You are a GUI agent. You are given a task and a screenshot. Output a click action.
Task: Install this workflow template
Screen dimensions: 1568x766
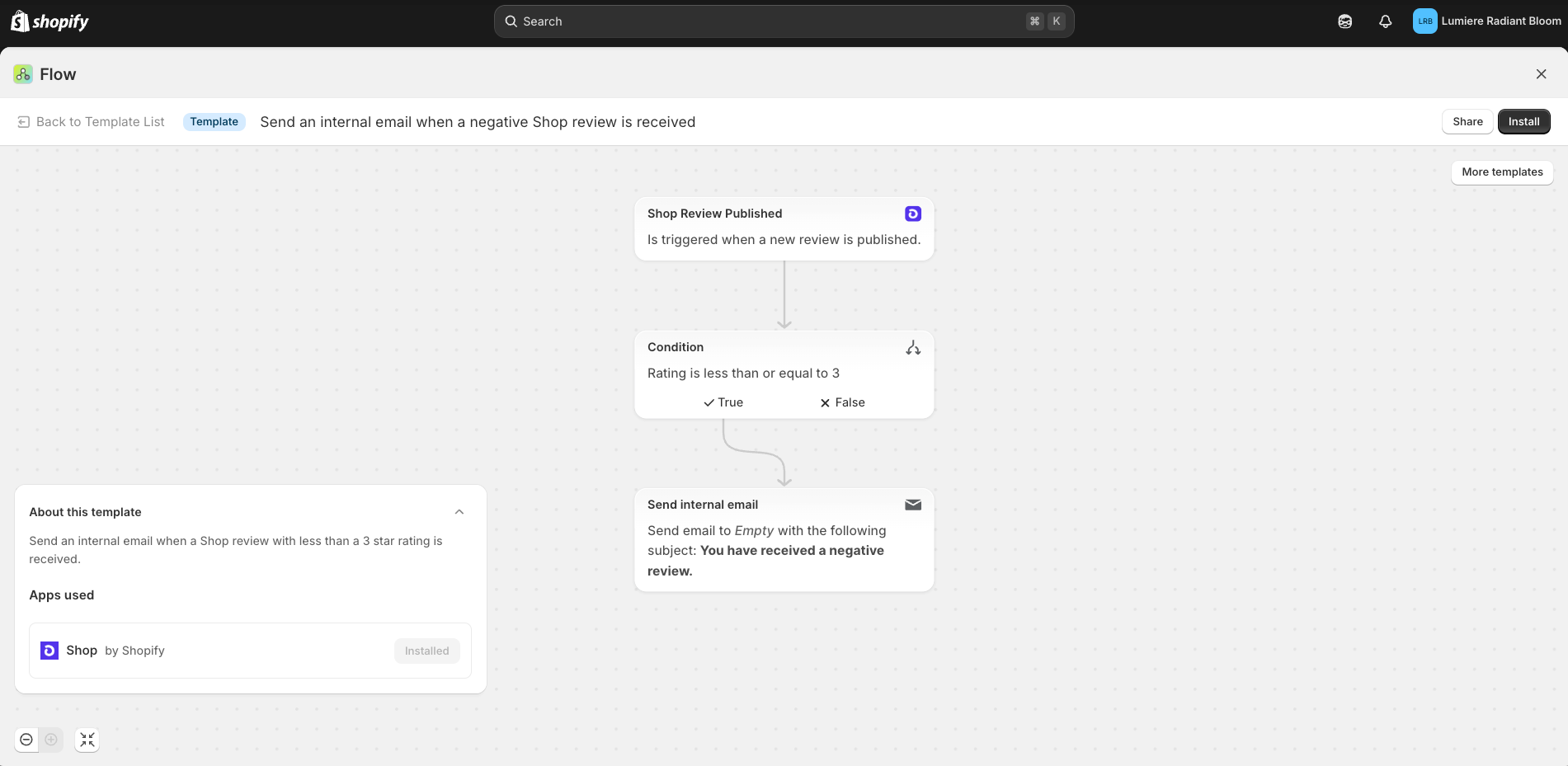[x=1523, y=122]
